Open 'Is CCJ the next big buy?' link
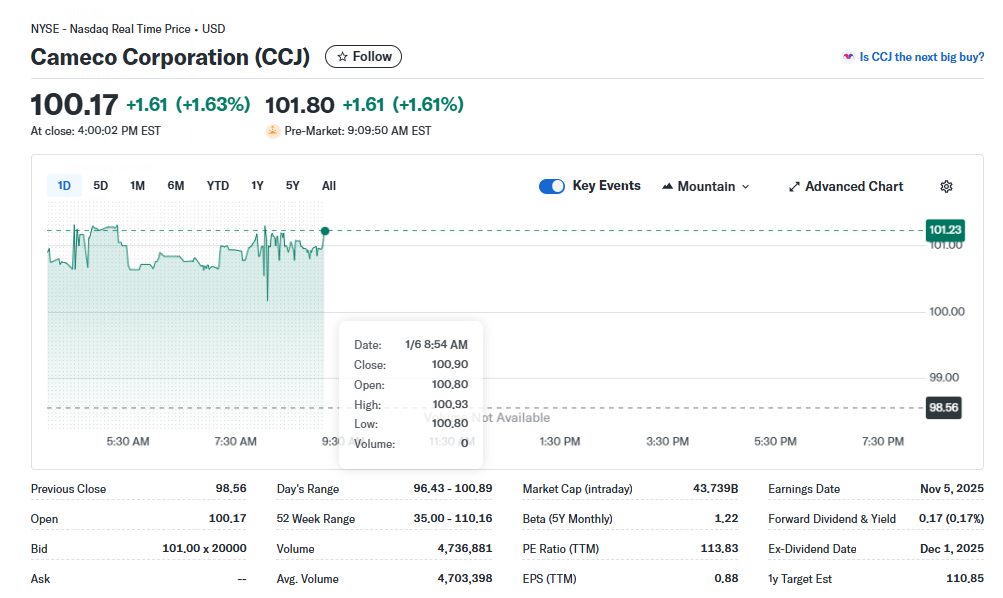1003x598 pixels. coord(921,57)
